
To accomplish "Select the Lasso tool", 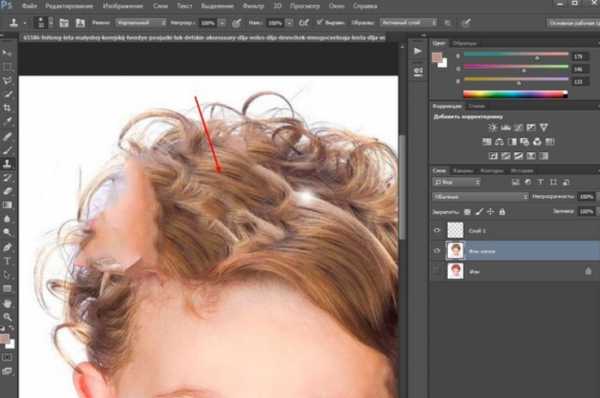I will tap(7, 80).
